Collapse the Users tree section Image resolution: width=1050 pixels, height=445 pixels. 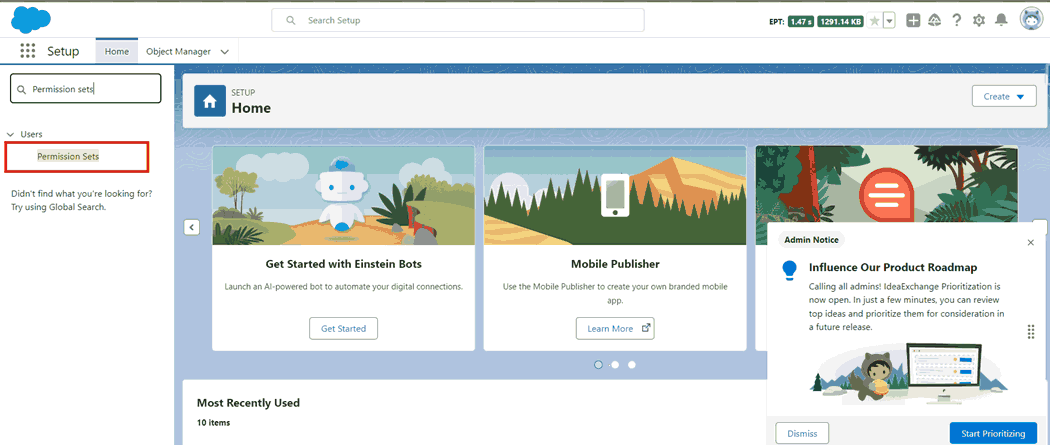(x=10, y=135)
